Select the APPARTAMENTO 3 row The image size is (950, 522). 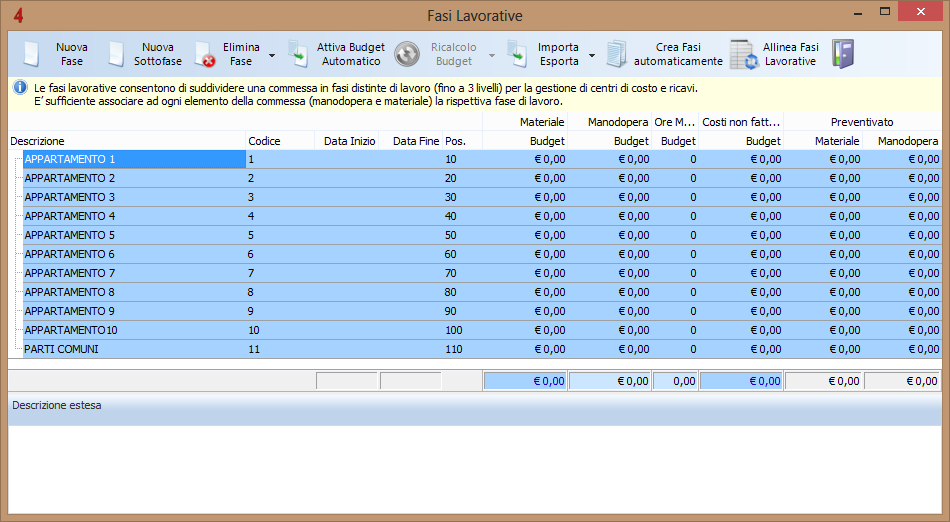pos(482,197)
